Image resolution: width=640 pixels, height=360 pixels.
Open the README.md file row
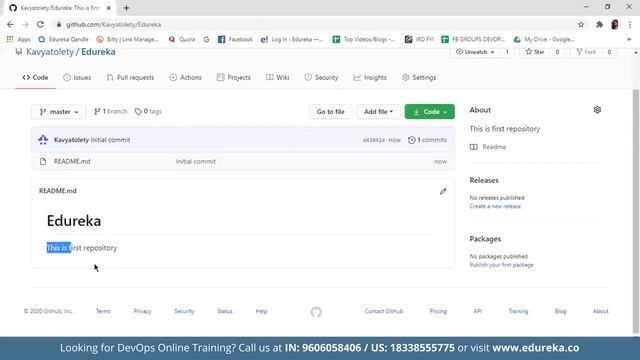243,161
